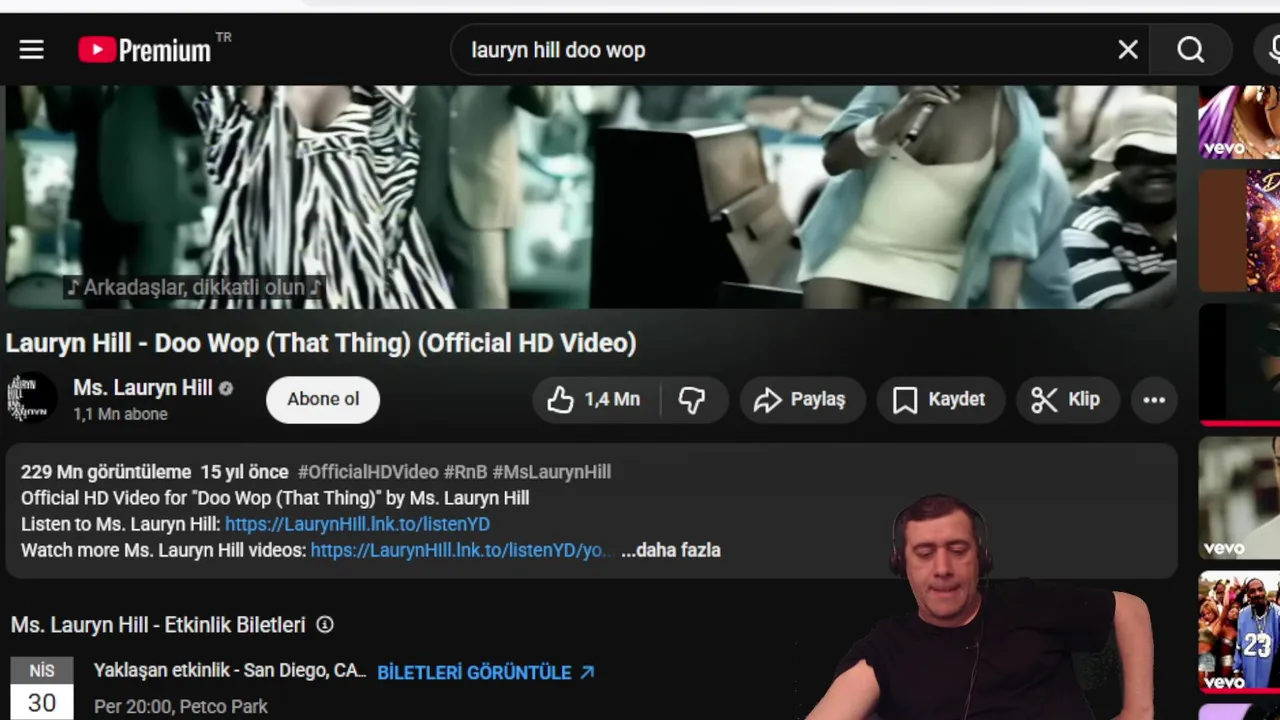1280x720 pixels.
Task: Click the video player frame
Action: tap(590, 197)
